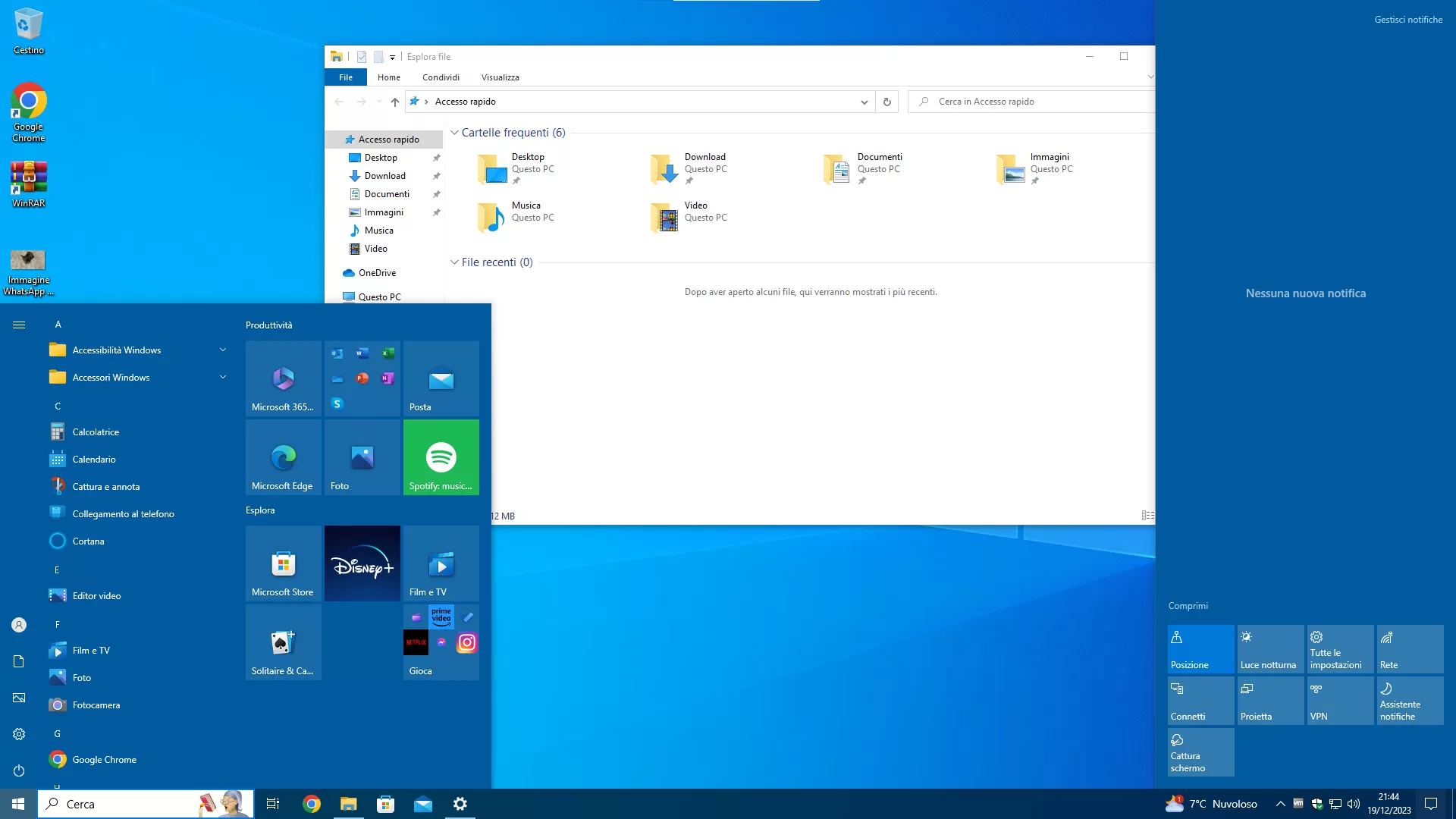The height and width of the screenshot is (819, 1456).
Task: Open the address bar history dropdown
Action: [864, 102]
